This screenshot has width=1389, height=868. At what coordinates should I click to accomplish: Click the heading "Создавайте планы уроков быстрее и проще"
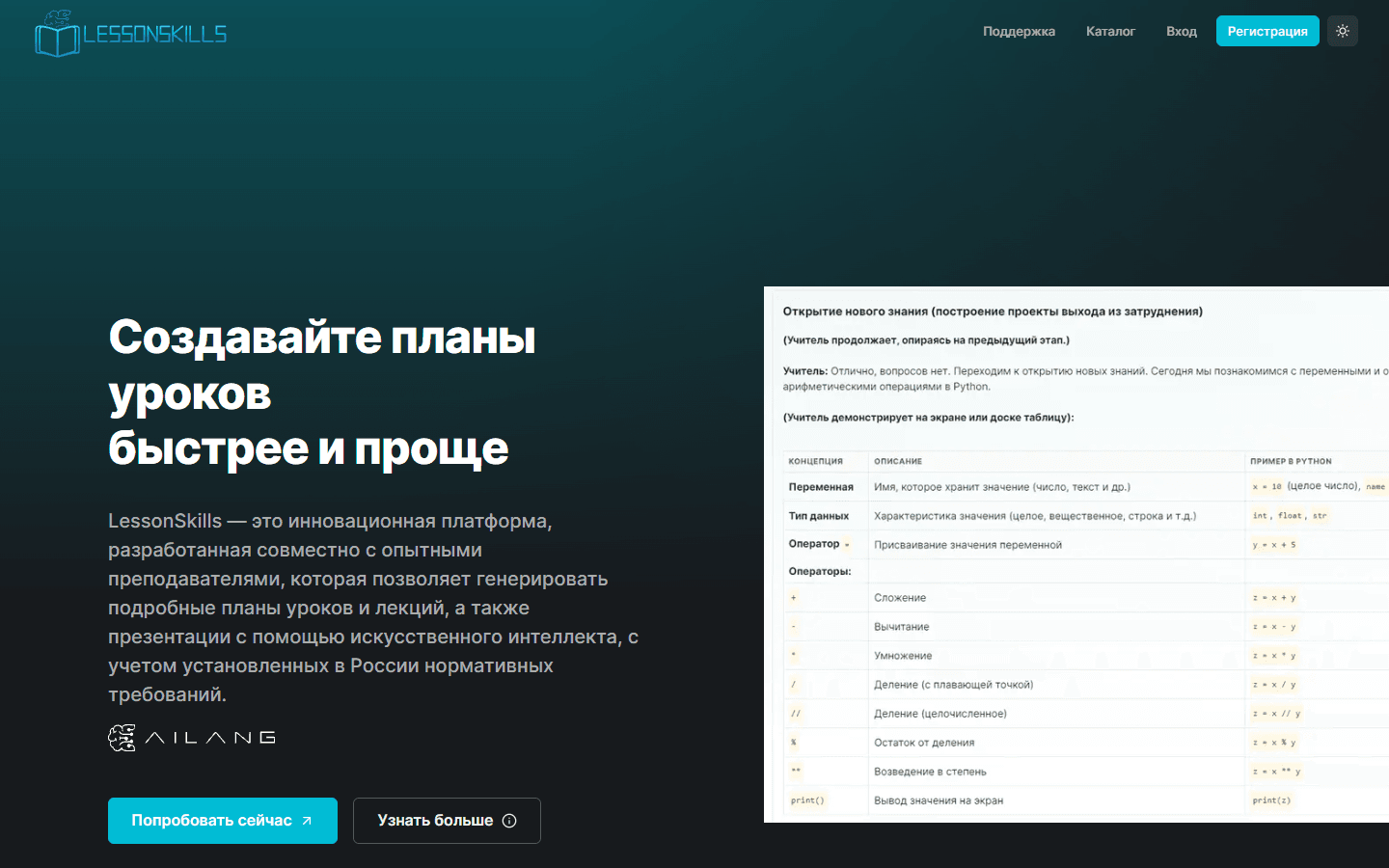pyautogui.click(x=322, y=393)
